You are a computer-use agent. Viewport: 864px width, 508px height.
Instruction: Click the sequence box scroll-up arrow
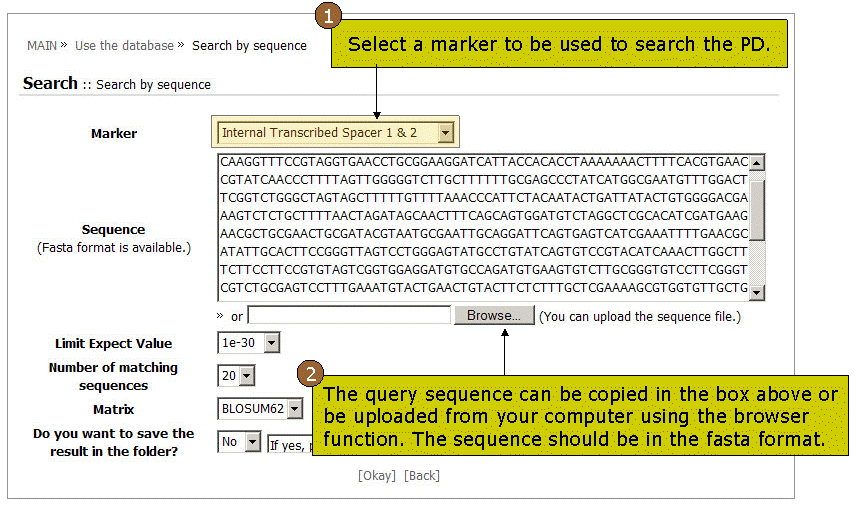click(x=757, y=163)
